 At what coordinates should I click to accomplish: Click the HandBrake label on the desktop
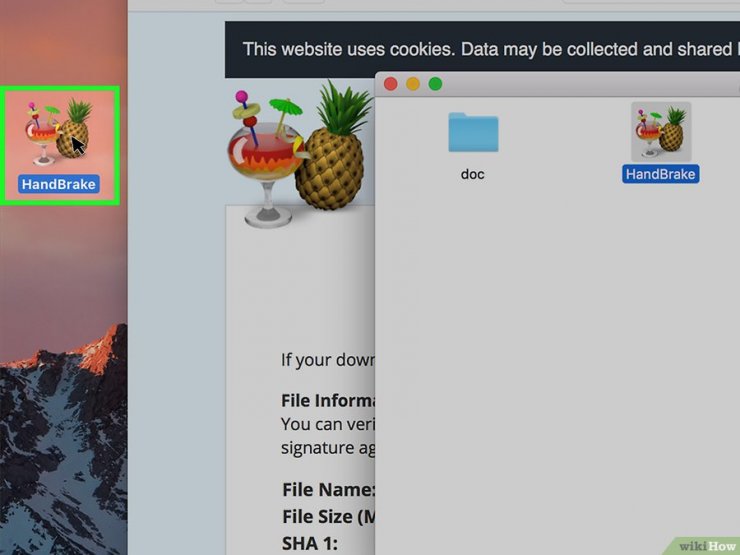(59, 184)
